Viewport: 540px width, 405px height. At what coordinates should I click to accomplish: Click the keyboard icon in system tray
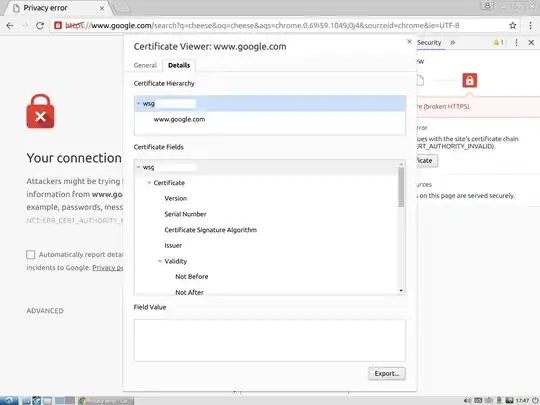pyautogui.click(x=478, y=401)
